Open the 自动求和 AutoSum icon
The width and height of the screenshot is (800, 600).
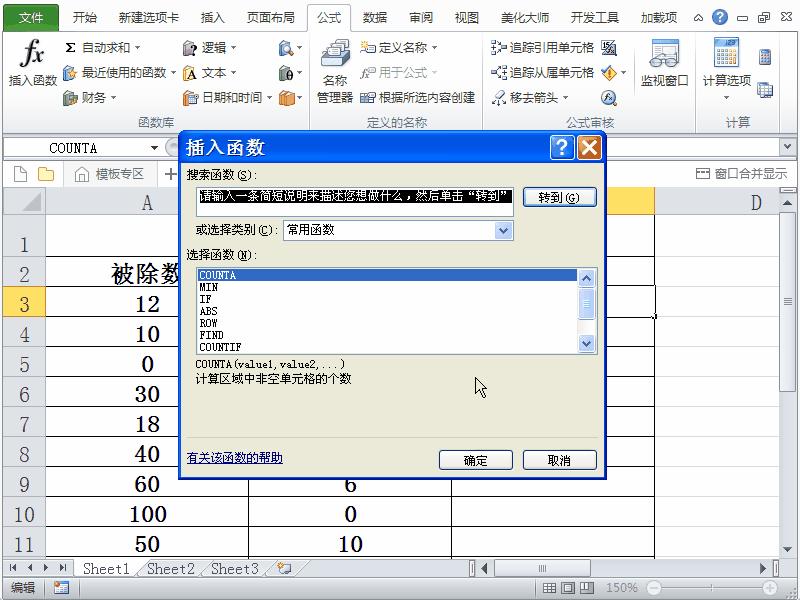70,48
